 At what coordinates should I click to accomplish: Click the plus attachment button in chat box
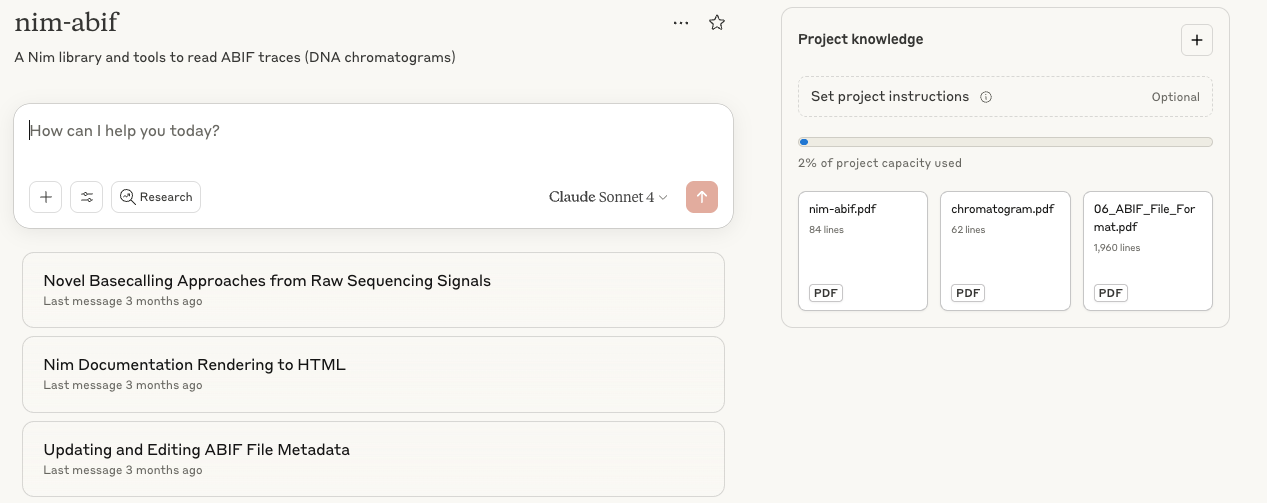(x=45, y=197)
